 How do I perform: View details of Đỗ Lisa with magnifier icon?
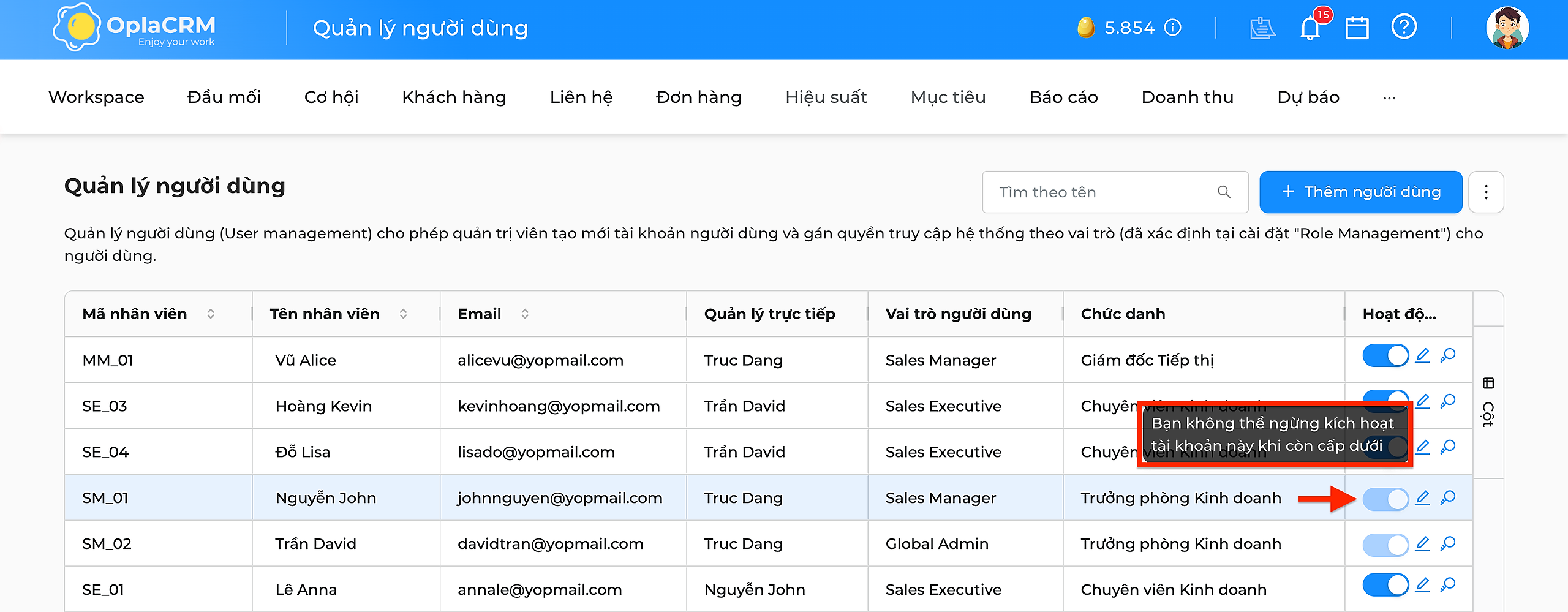[x=1448, y=448]
